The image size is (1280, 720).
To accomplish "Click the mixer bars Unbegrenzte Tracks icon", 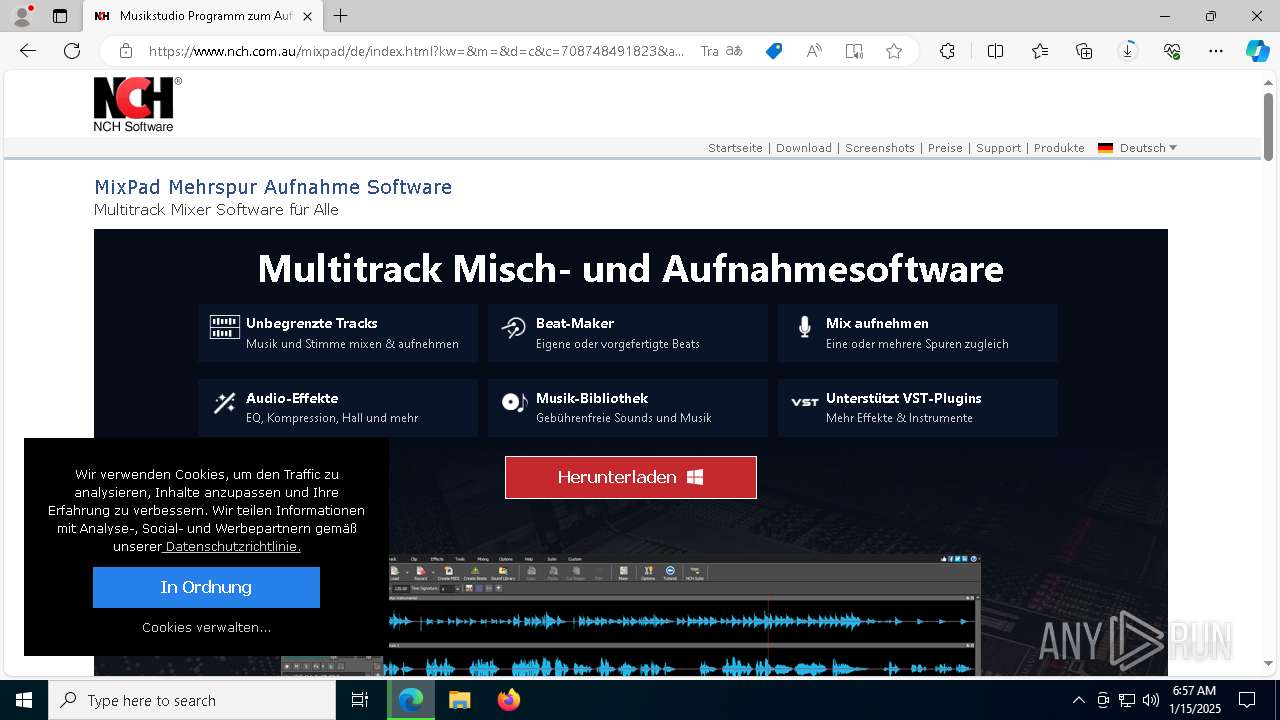I will tap(225, 327).
